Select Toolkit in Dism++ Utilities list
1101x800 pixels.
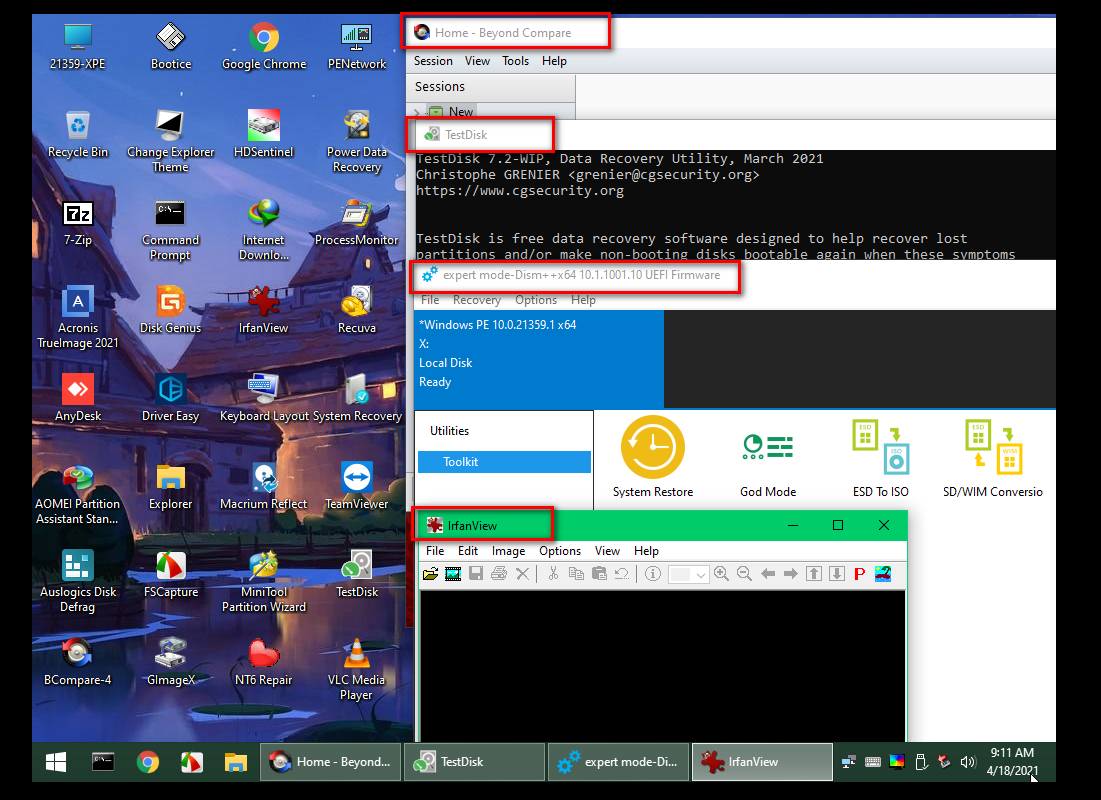(504, 461)
